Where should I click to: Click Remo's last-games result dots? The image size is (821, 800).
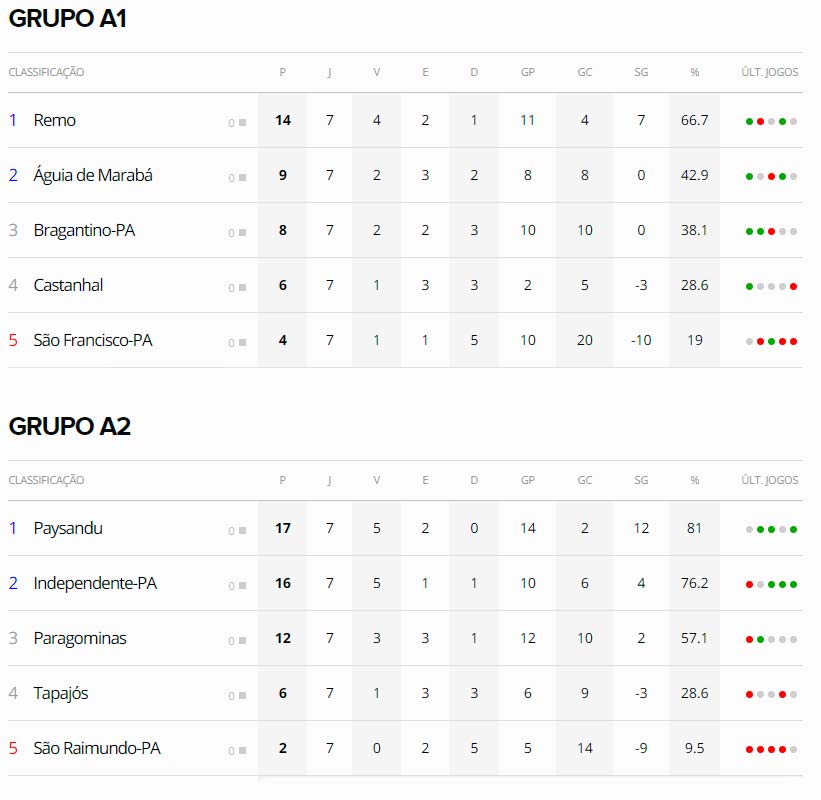click(771, 121)
